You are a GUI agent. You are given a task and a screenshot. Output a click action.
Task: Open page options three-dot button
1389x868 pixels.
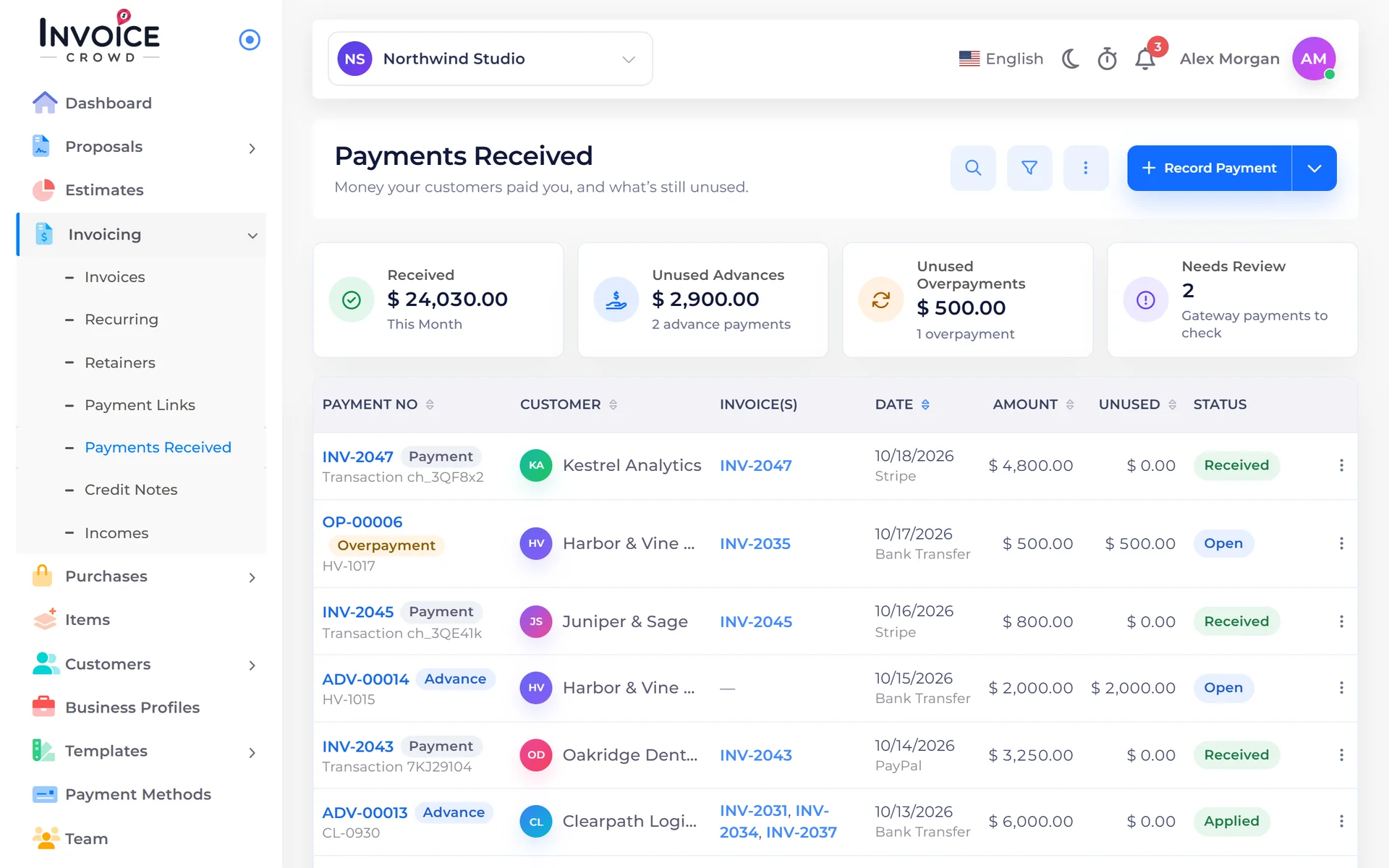(1086, 168)
